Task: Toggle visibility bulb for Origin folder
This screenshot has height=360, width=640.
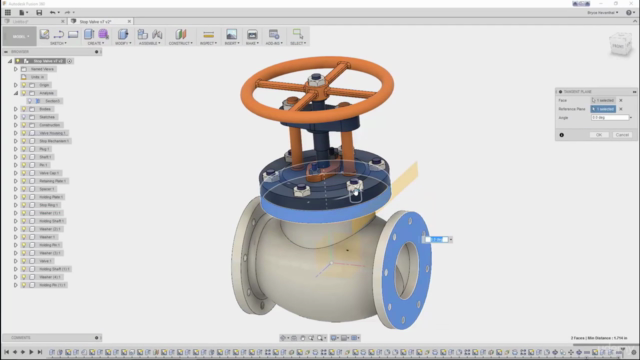Action: [x=24, y=85]
